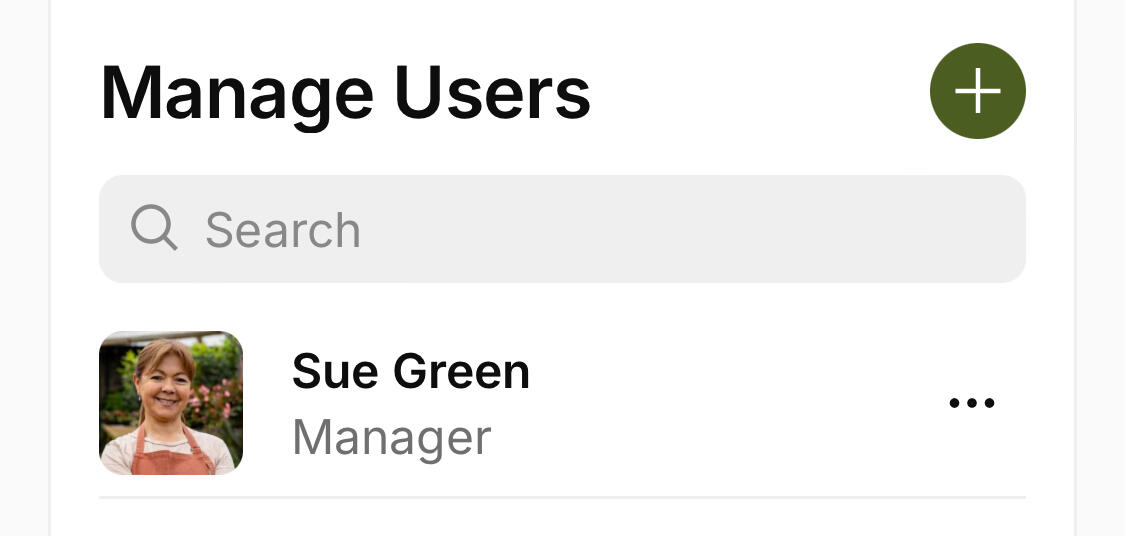Click the word Users in the page title
Image resolution: width=1125 pixels, height=536 pixels.
(491, 92)
